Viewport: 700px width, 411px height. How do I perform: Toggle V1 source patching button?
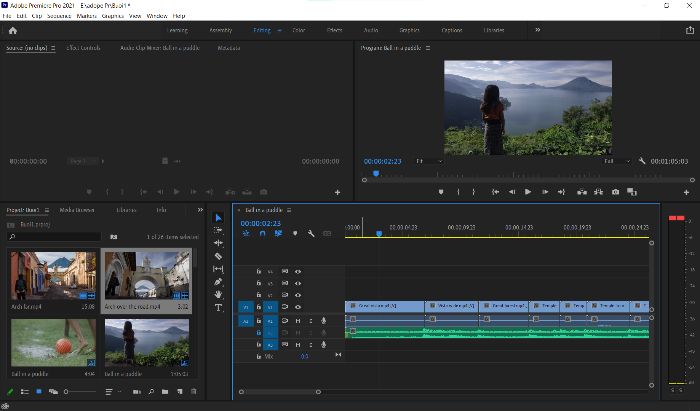246,307
